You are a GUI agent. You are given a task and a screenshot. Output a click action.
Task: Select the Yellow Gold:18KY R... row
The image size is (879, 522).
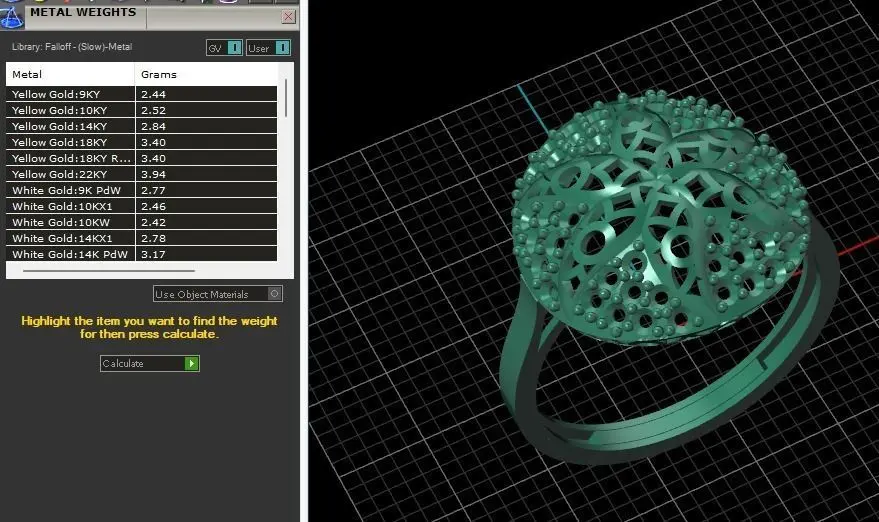pos(141,158)
